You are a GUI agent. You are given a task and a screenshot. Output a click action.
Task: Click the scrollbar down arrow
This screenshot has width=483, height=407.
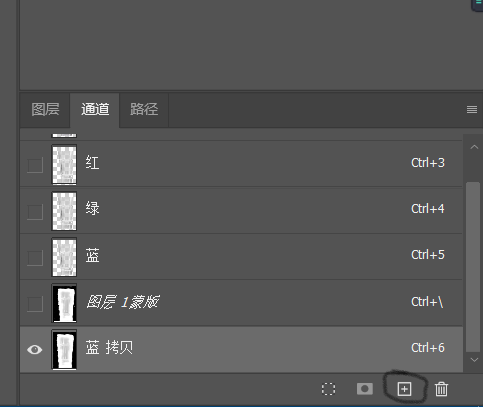pos(474,360)
